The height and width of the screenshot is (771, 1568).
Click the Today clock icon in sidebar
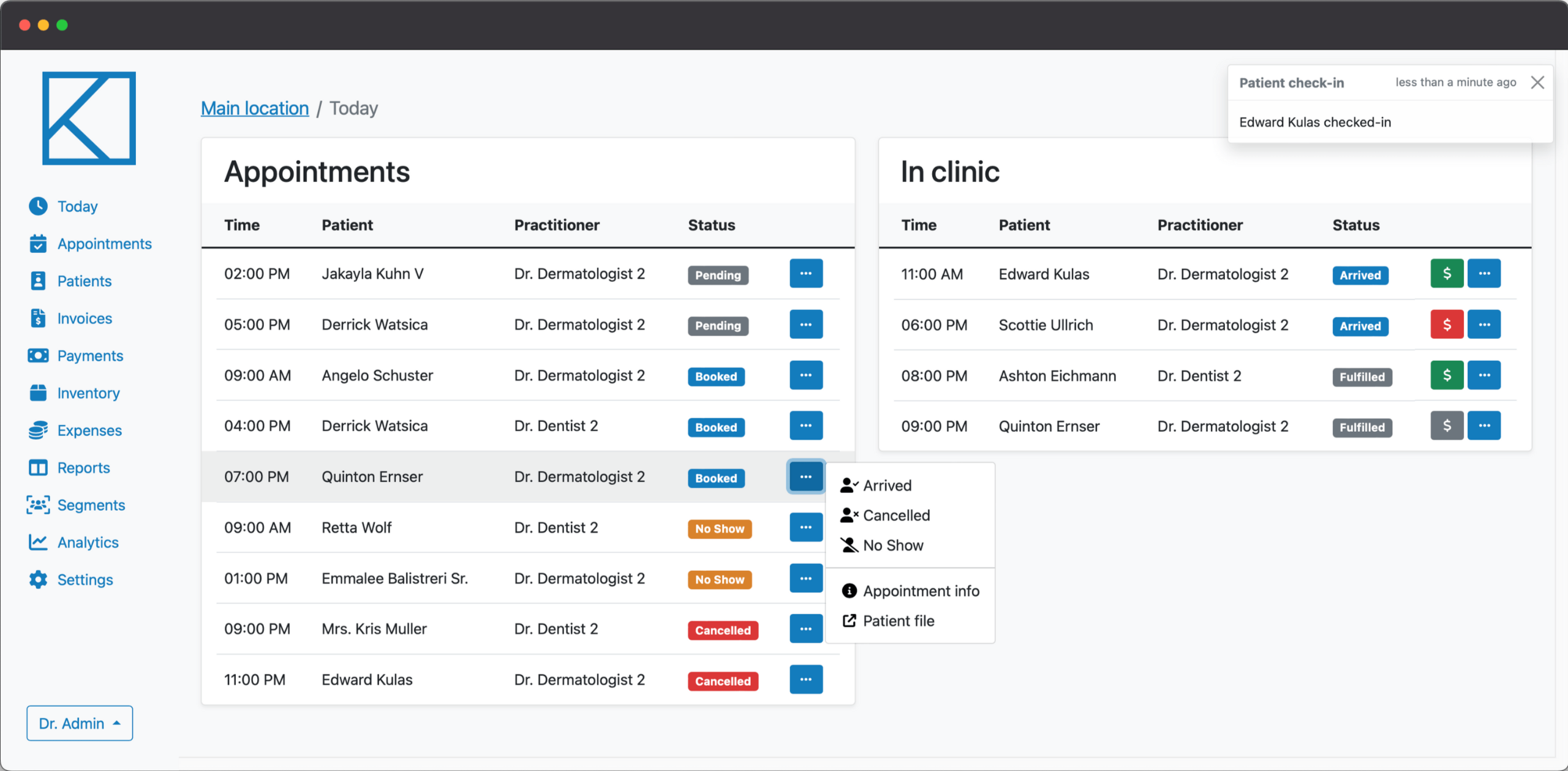38,206
